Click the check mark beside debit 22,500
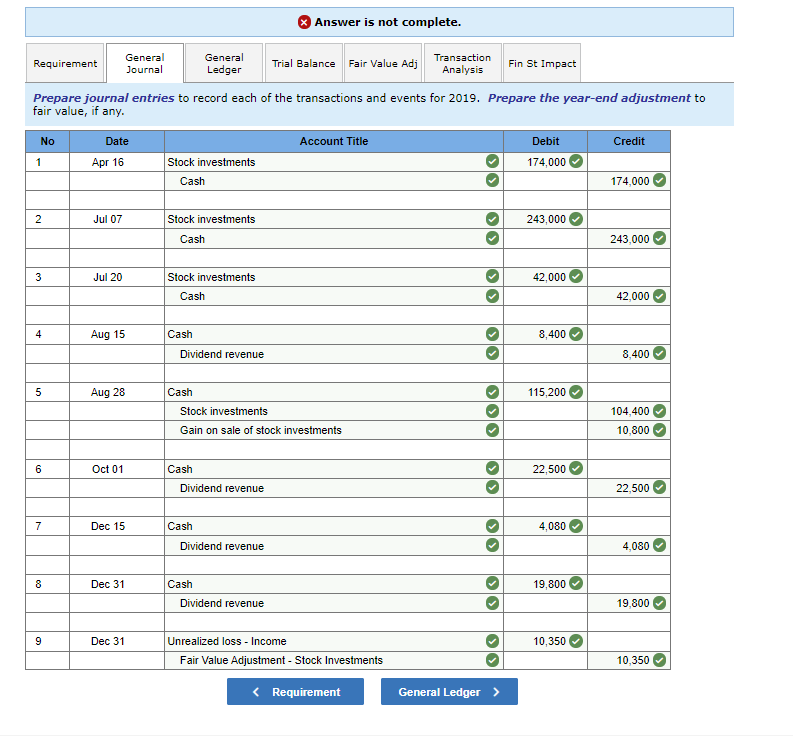Viewport: 793px width, 737px height. [x=576, y=468]
